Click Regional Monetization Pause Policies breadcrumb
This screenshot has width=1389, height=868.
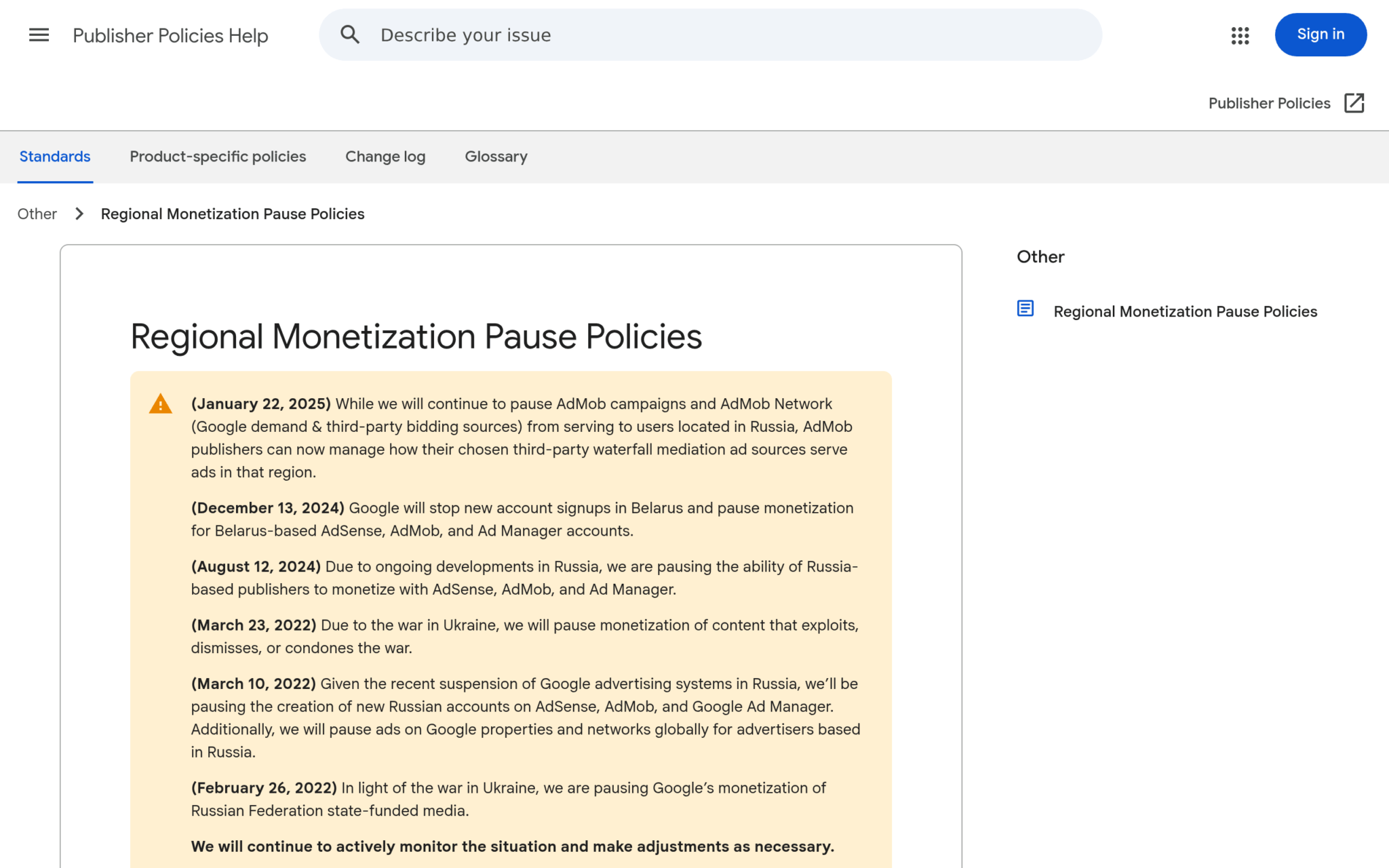coord(233,214)
